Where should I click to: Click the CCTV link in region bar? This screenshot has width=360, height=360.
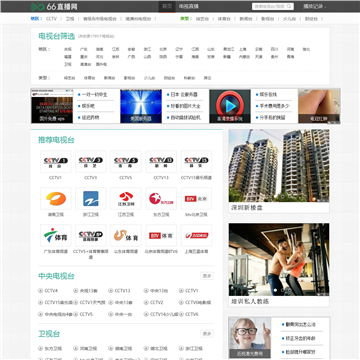click(51, 19)
